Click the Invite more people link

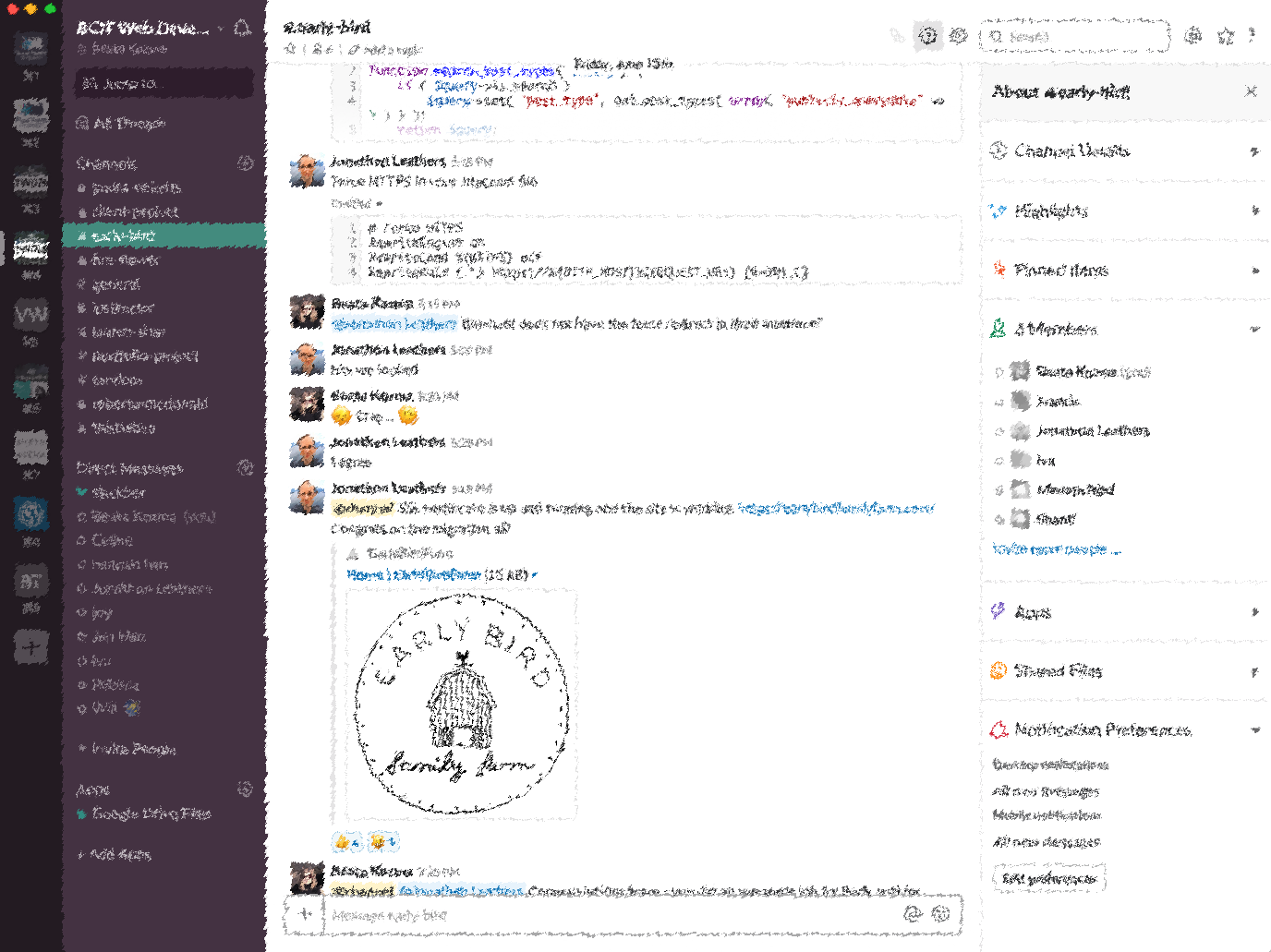tap(1056, 548)
